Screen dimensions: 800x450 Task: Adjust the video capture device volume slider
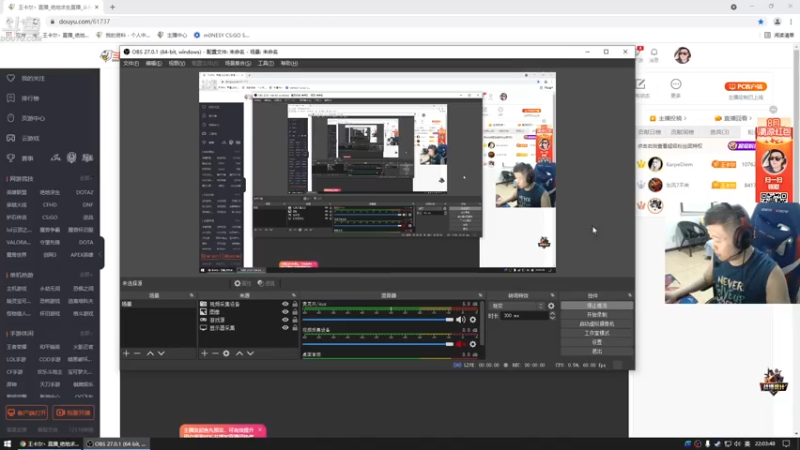(378, 344)
